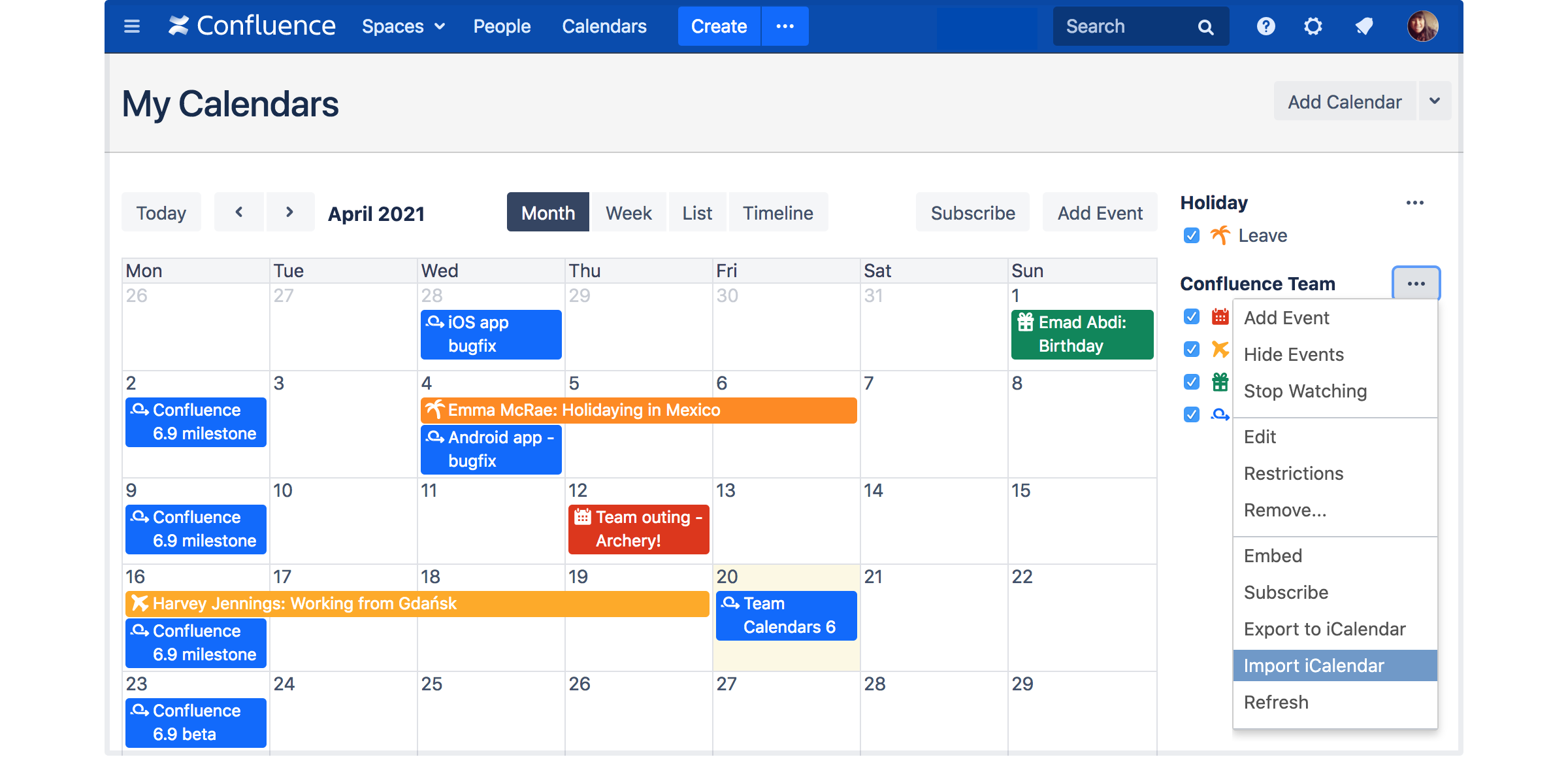1568x757 pixels.
Task: Select Stop Watching menu item
Action: point(1335,391)
